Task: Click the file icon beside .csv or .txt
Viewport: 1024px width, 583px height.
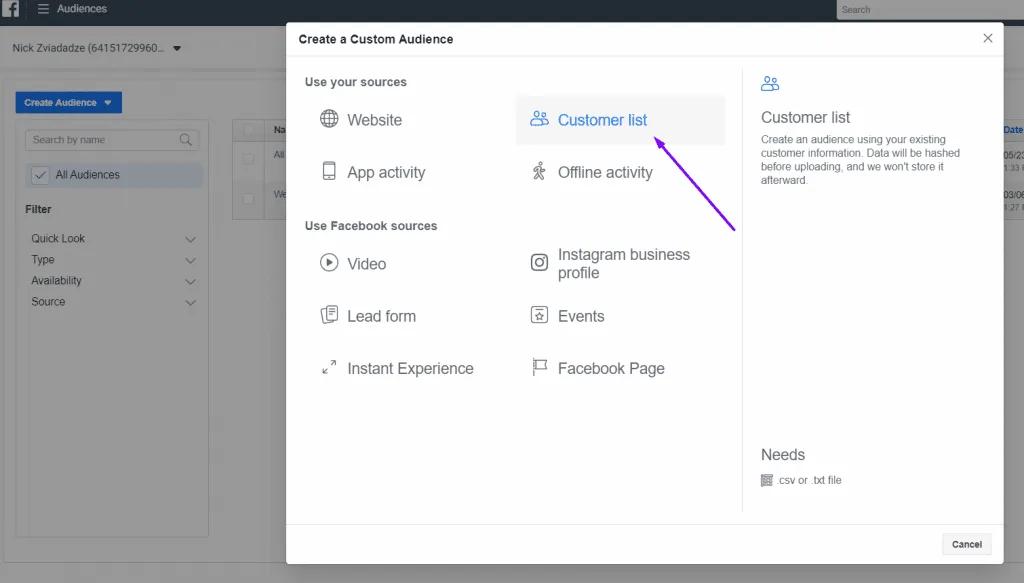Action: click(x=767, y=481)
